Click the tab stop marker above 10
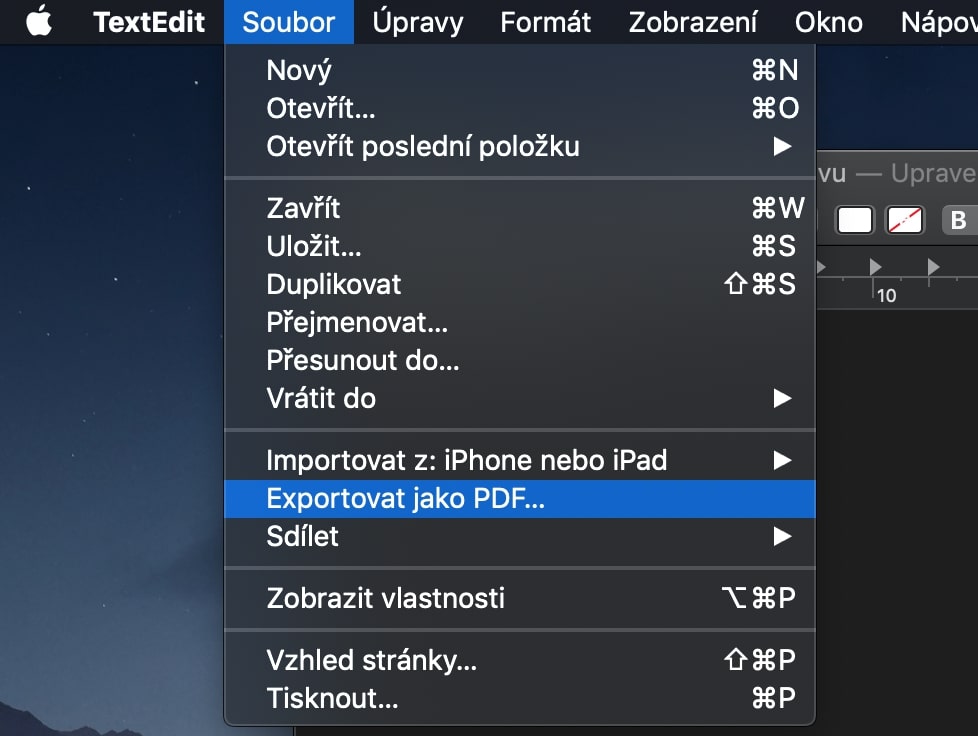The width and height of the screenshot is (978, 736). pyautogui.click(x=877, y=267)
